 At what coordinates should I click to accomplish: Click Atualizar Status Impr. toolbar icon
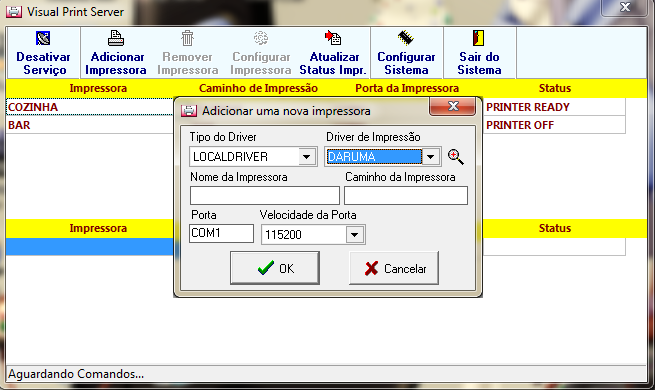(333, 38)
